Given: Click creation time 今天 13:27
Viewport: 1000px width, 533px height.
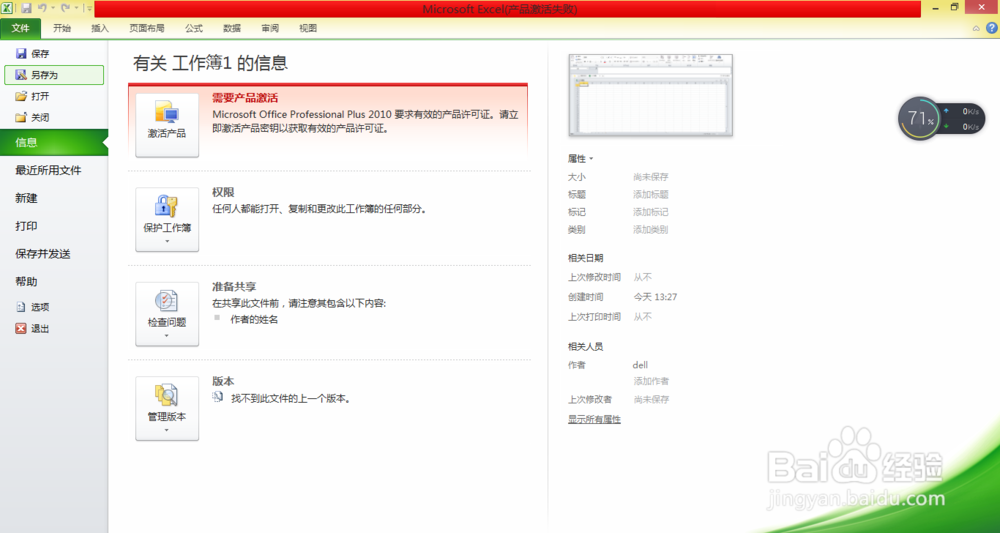Looking at the screenshot, I should coord(655,296).
